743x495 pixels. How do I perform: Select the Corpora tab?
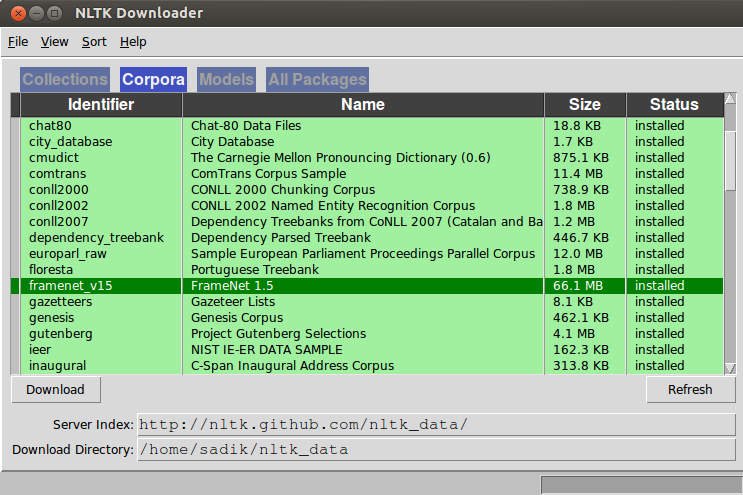click(x=154, y=79)
